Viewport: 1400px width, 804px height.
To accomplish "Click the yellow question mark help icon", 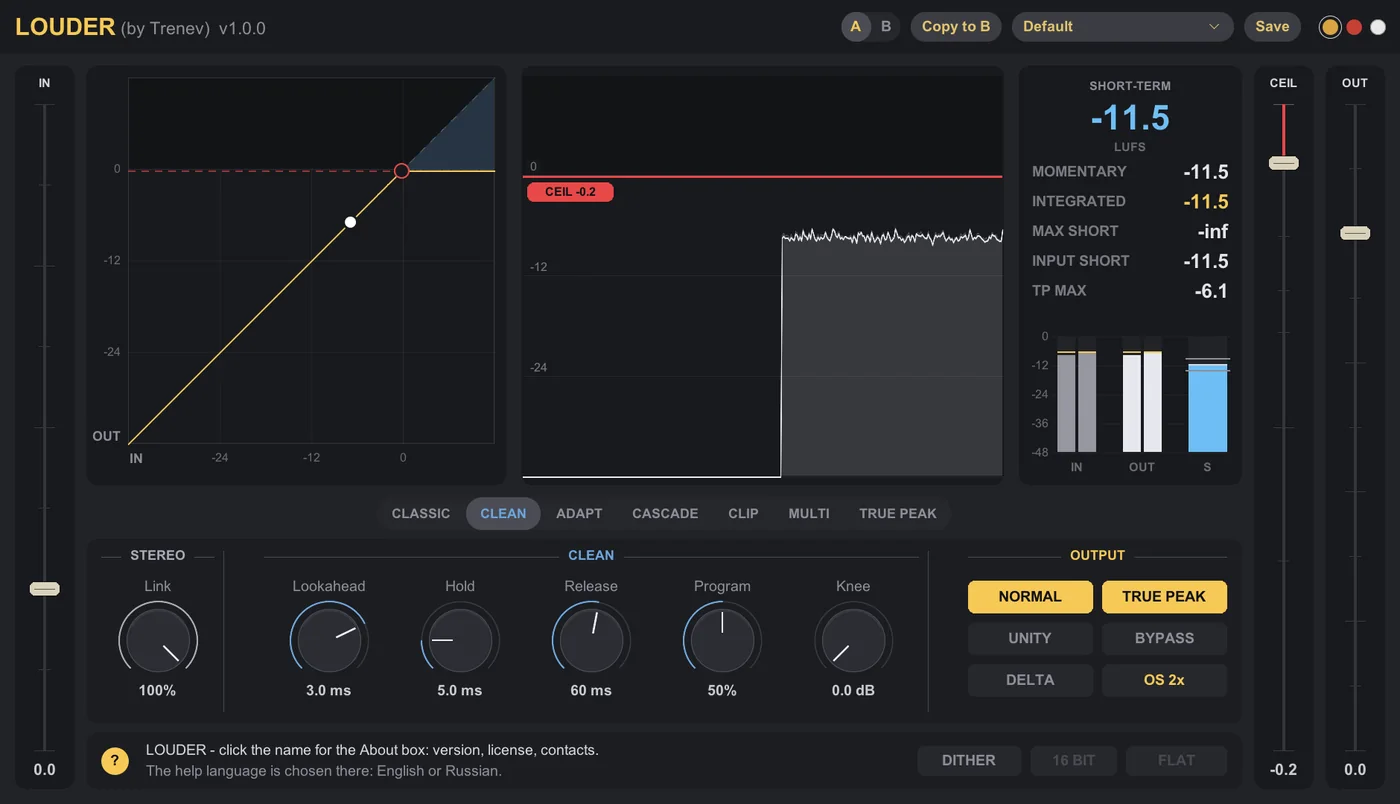I will pos(115,761).
